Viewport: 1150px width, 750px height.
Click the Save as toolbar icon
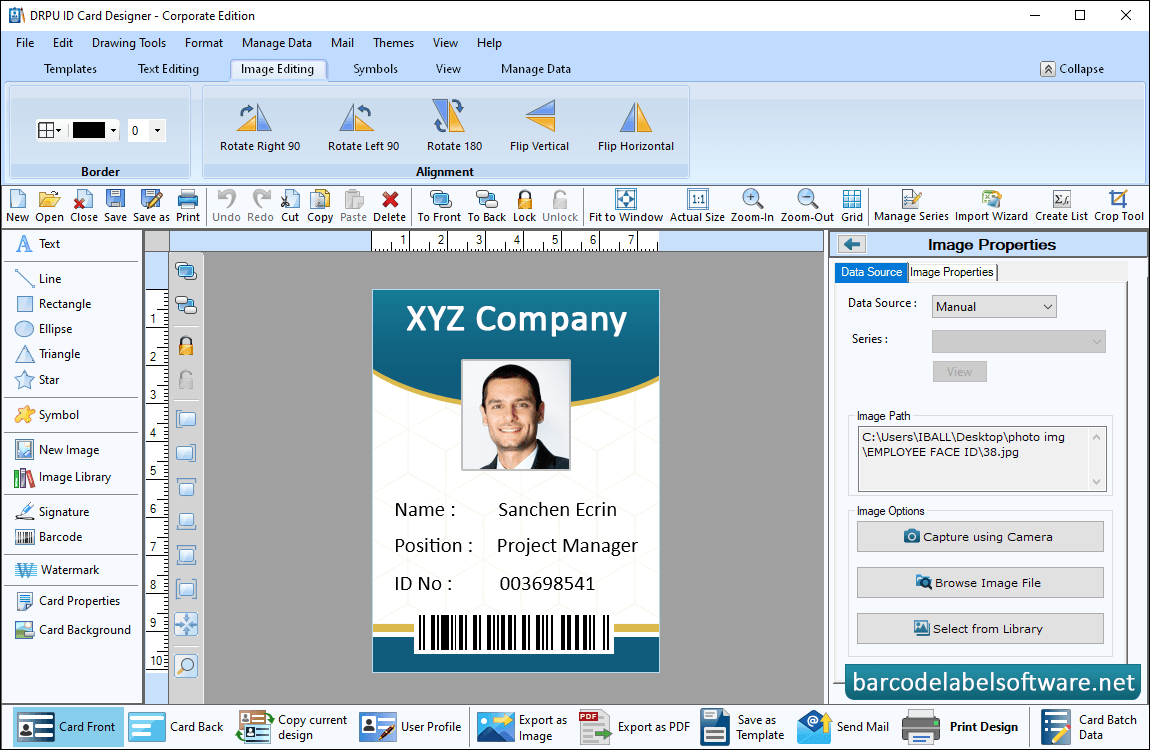click(x=151, y=205)
